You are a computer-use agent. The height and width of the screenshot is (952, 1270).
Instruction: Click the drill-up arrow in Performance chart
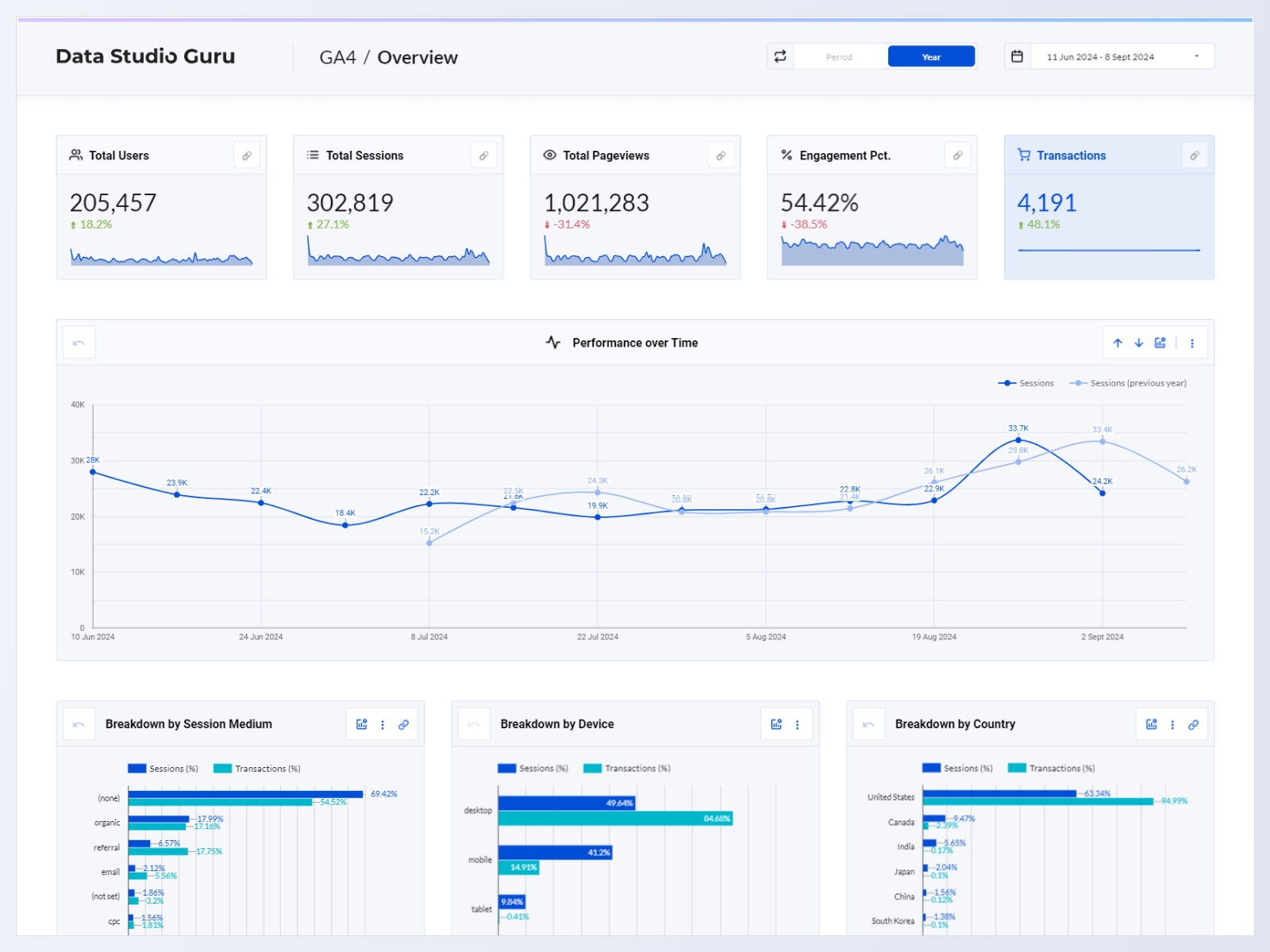point(1118,344)
